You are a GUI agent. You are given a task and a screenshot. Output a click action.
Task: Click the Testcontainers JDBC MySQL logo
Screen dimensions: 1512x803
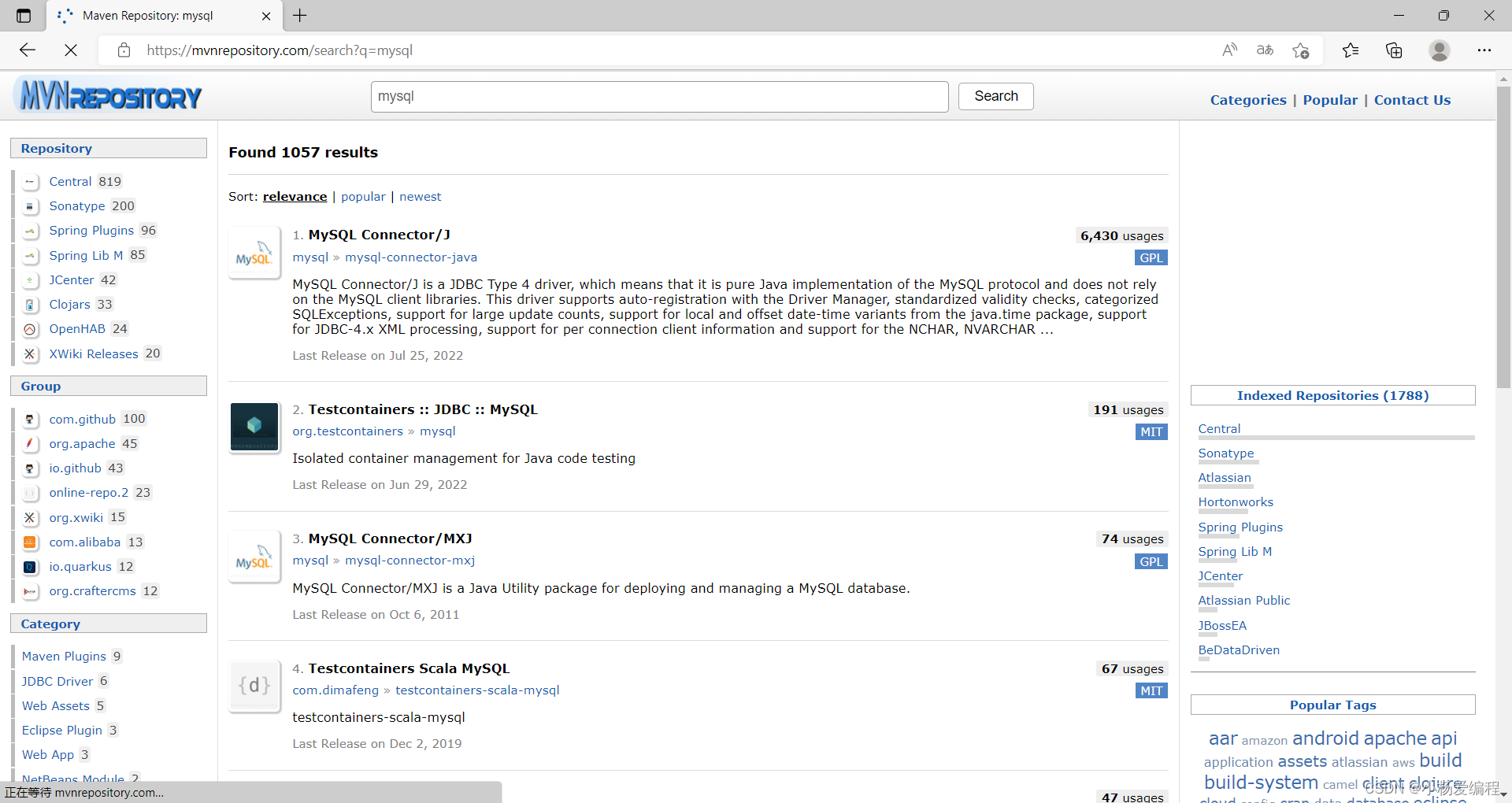254,427
